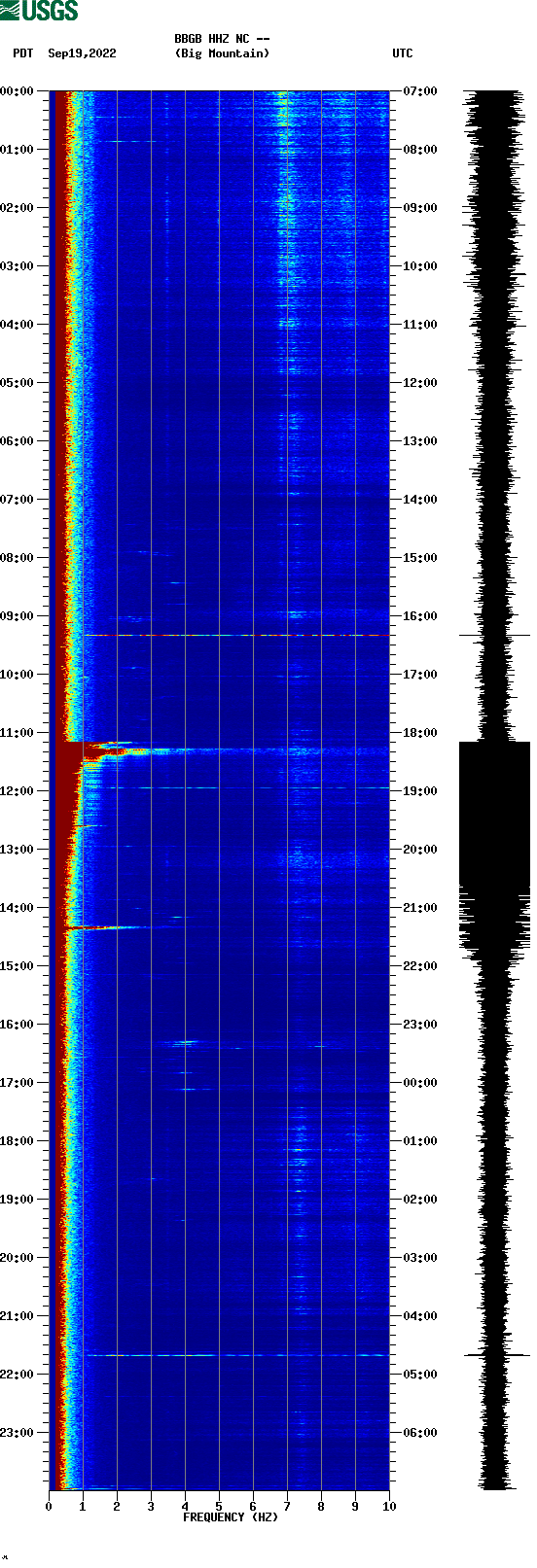The width and height of the screenshot is (537, 1568).
Task: Click the 6 Hz tick label
Action: click(x=253, y=1507)
